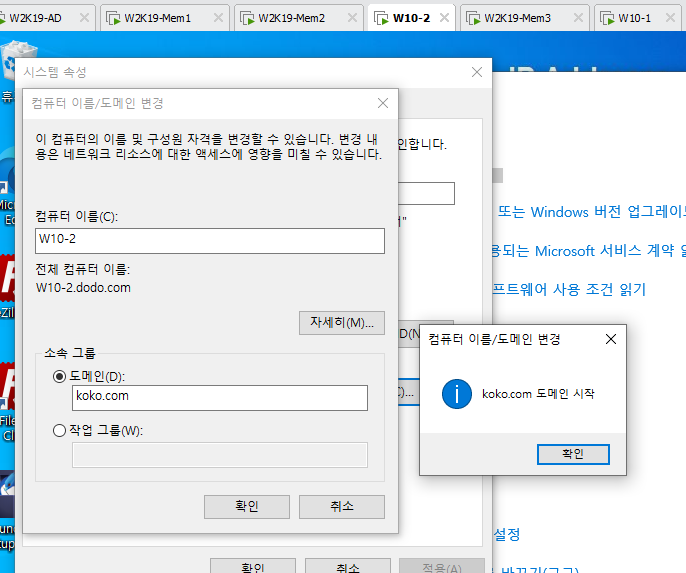
Task: Open the Microsoft 서비스 계약 link
Action: point(589,251)
